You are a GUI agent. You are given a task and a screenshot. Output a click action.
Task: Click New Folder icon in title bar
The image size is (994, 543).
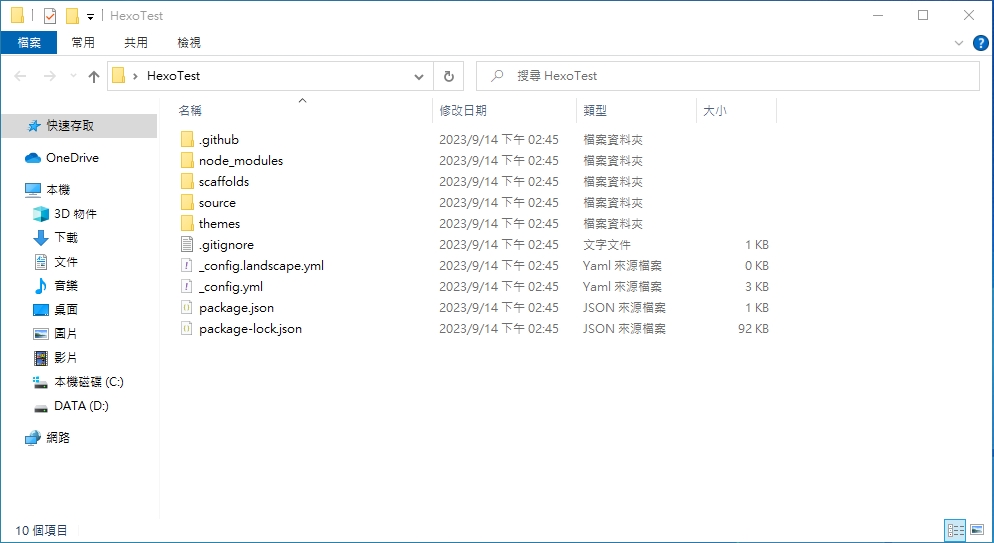point(72,16)
